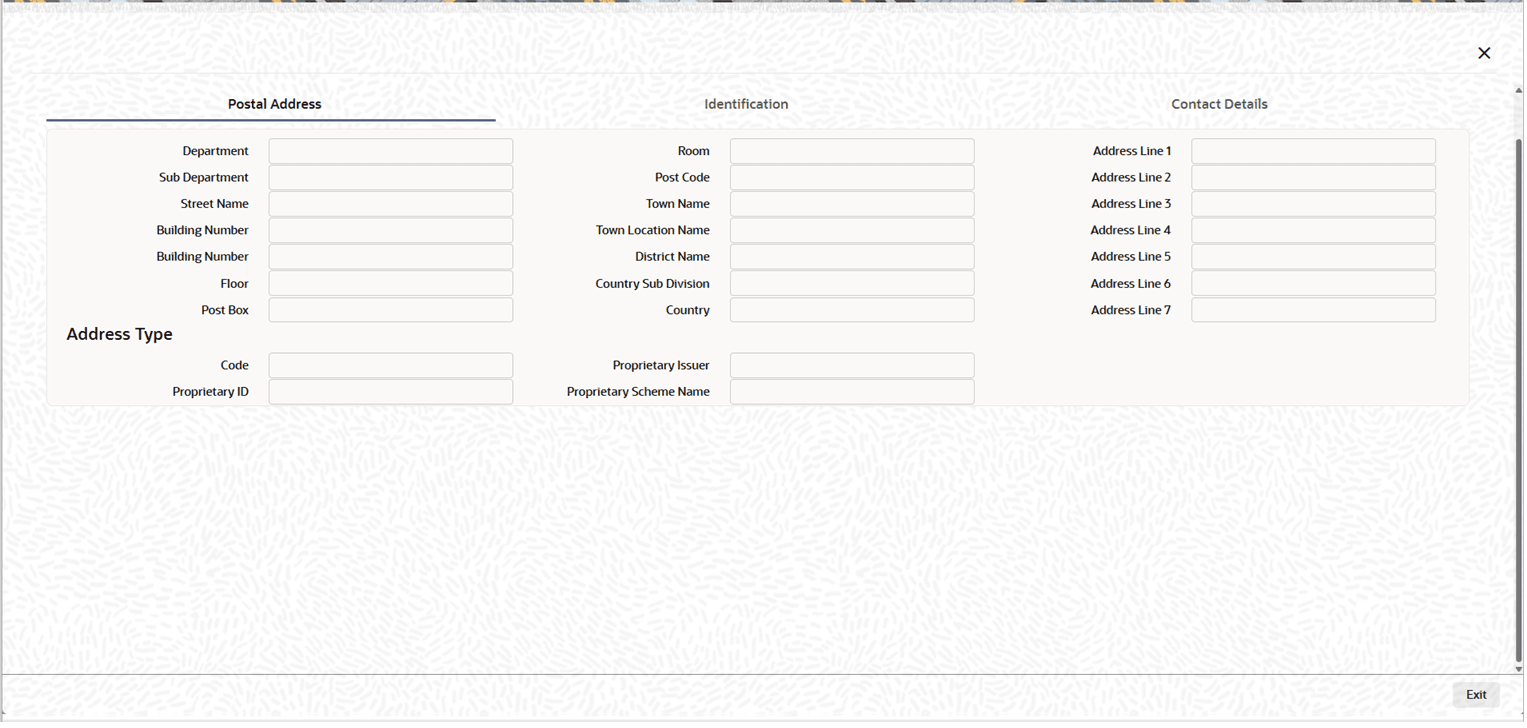Screen dimensions: 1527x728
Task: Focus the Department input field
Action: 391,151
